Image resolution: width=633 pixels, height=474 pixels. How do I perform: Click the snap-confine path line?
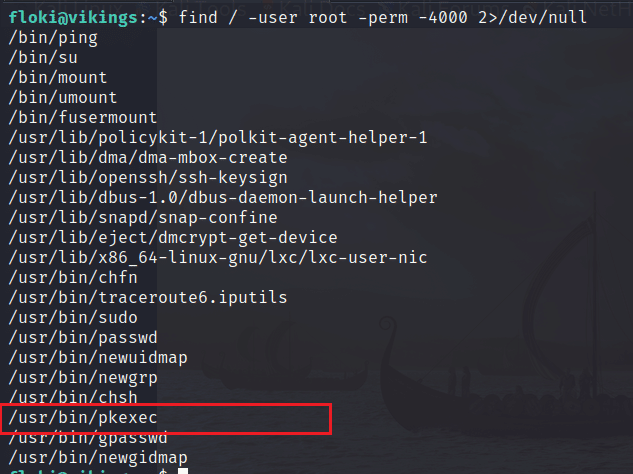[143, 218]
